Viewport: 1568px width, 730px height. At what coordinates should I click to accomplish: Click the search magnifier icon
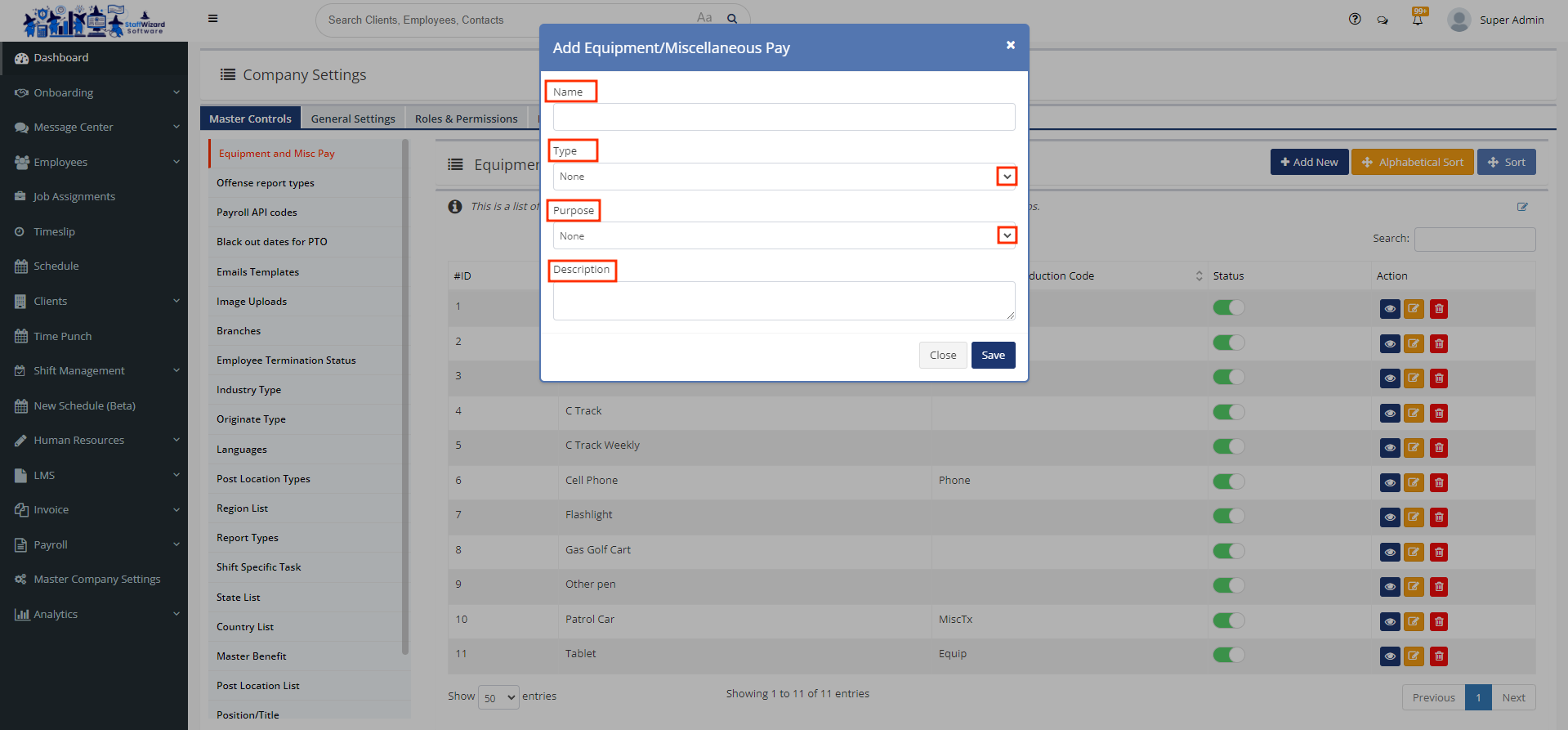732,19
